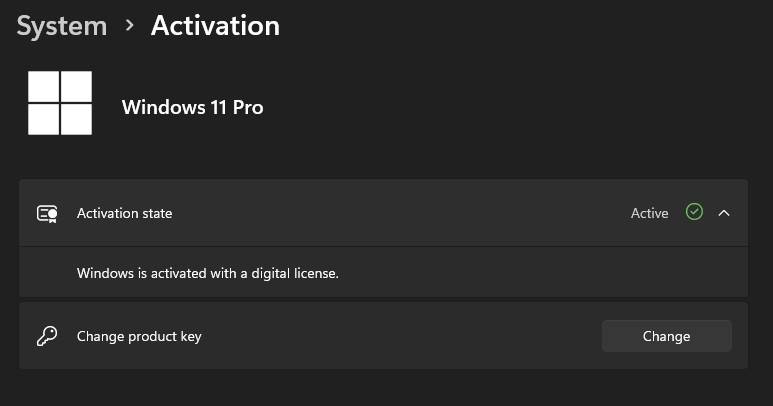773x406 pixels.
Task: Click the bottom-right pane of the Windows logo
Action: point(76,119)
